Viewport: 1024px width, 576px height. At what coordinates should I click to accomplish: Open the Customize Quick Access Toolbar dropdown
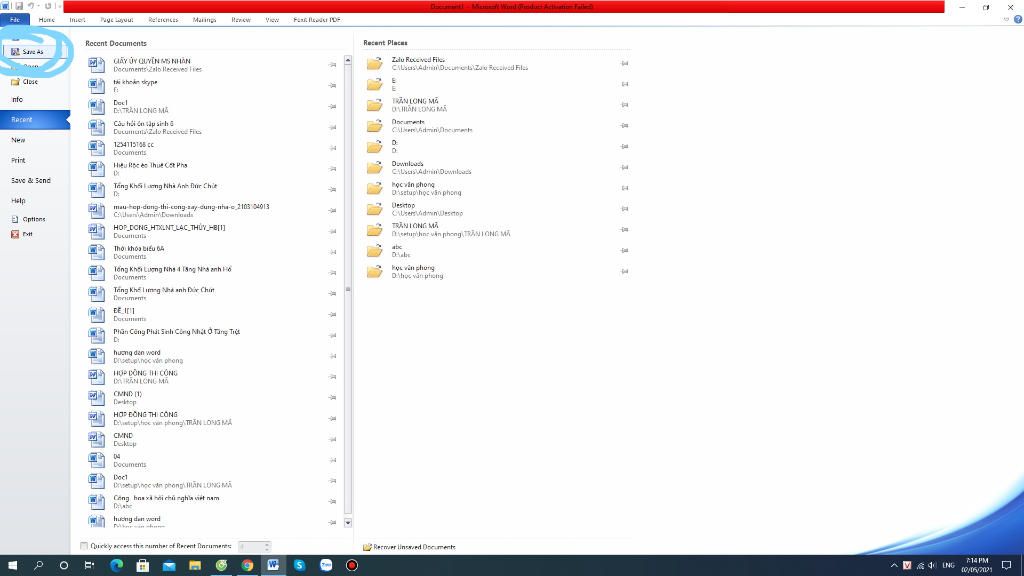click(59, 6)
